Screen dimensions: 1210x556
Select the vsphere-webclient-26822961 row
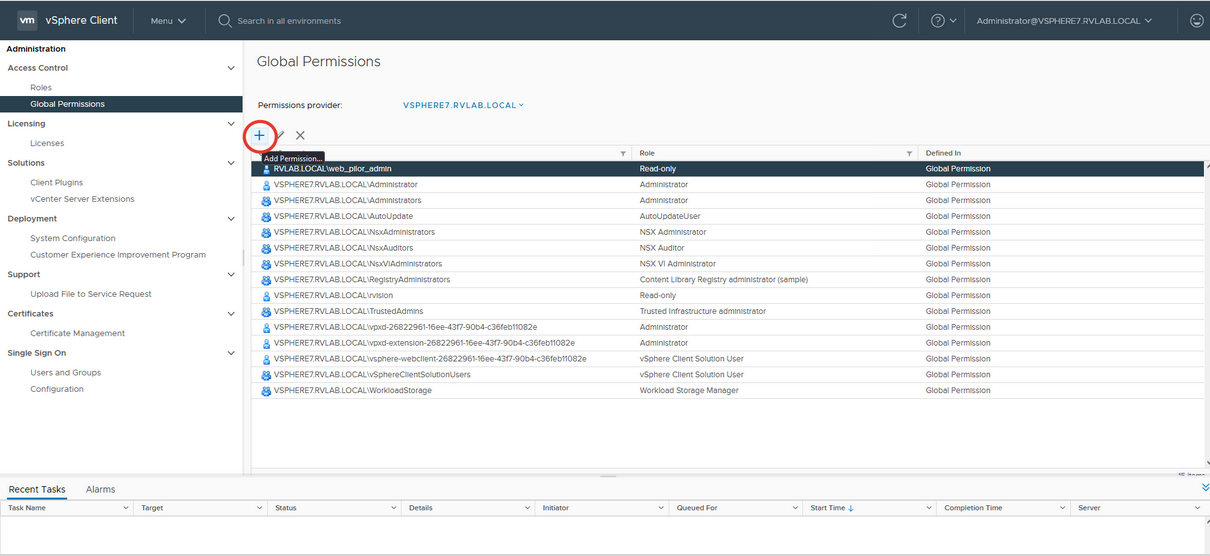(726, 359)
